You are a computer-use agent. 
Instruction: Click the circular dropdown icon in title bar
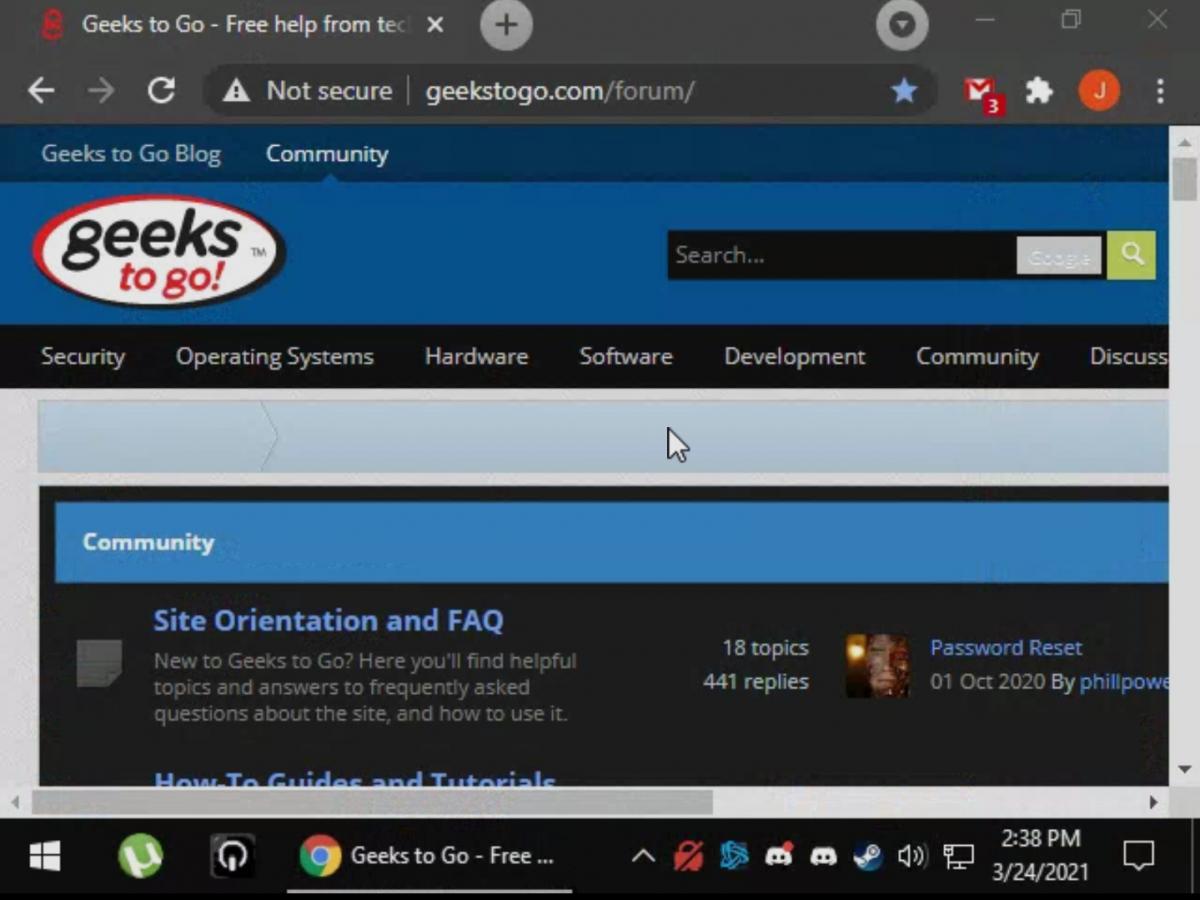[902, 25]
